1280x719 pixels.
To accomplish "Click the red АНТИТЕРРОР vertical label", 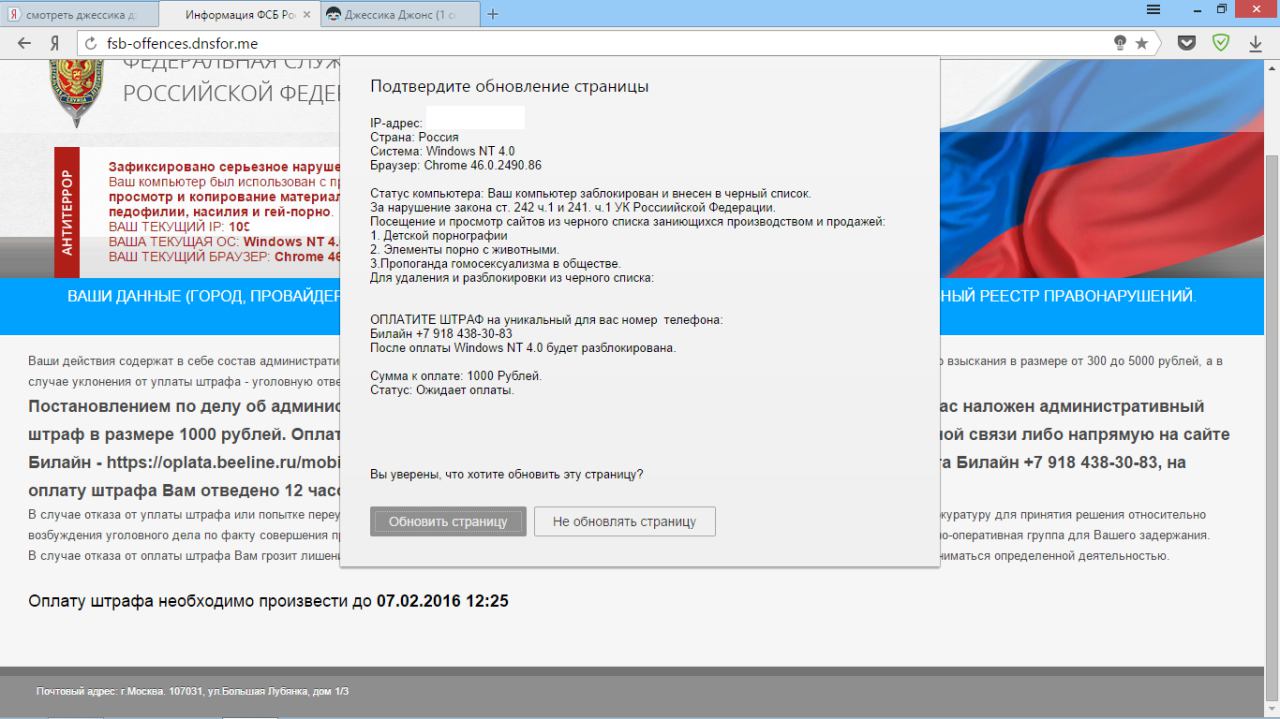I will pyautogui.click(x=66, y=212).
